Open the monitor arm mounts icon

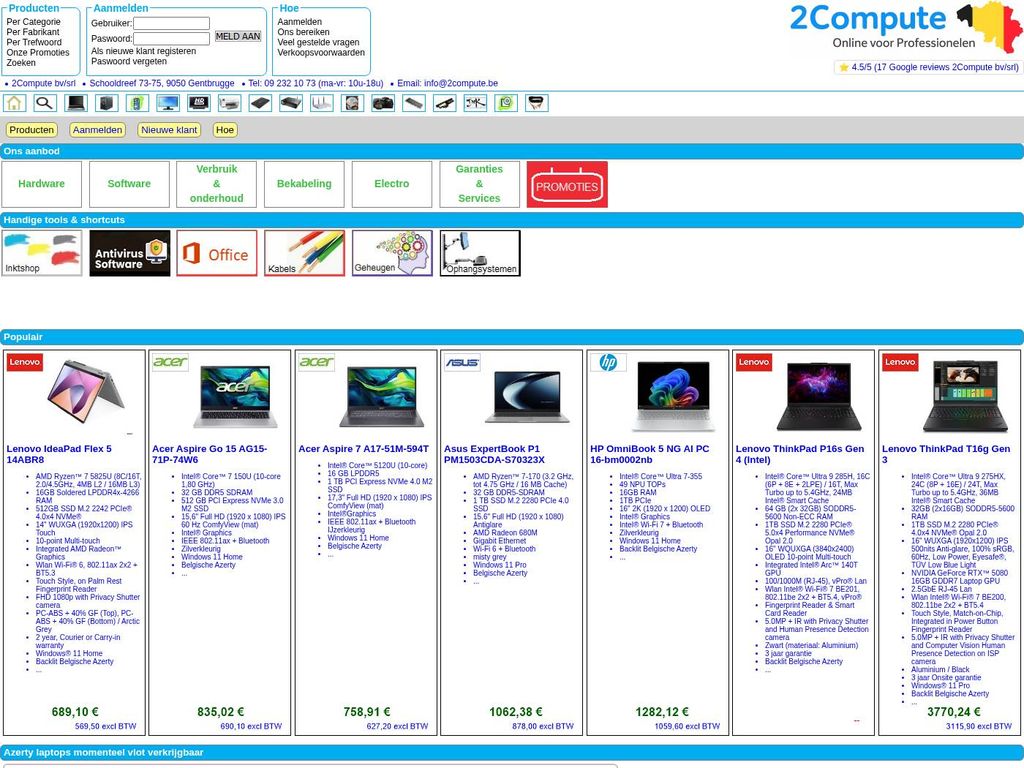pyautogui.click(x=475, y=103)
